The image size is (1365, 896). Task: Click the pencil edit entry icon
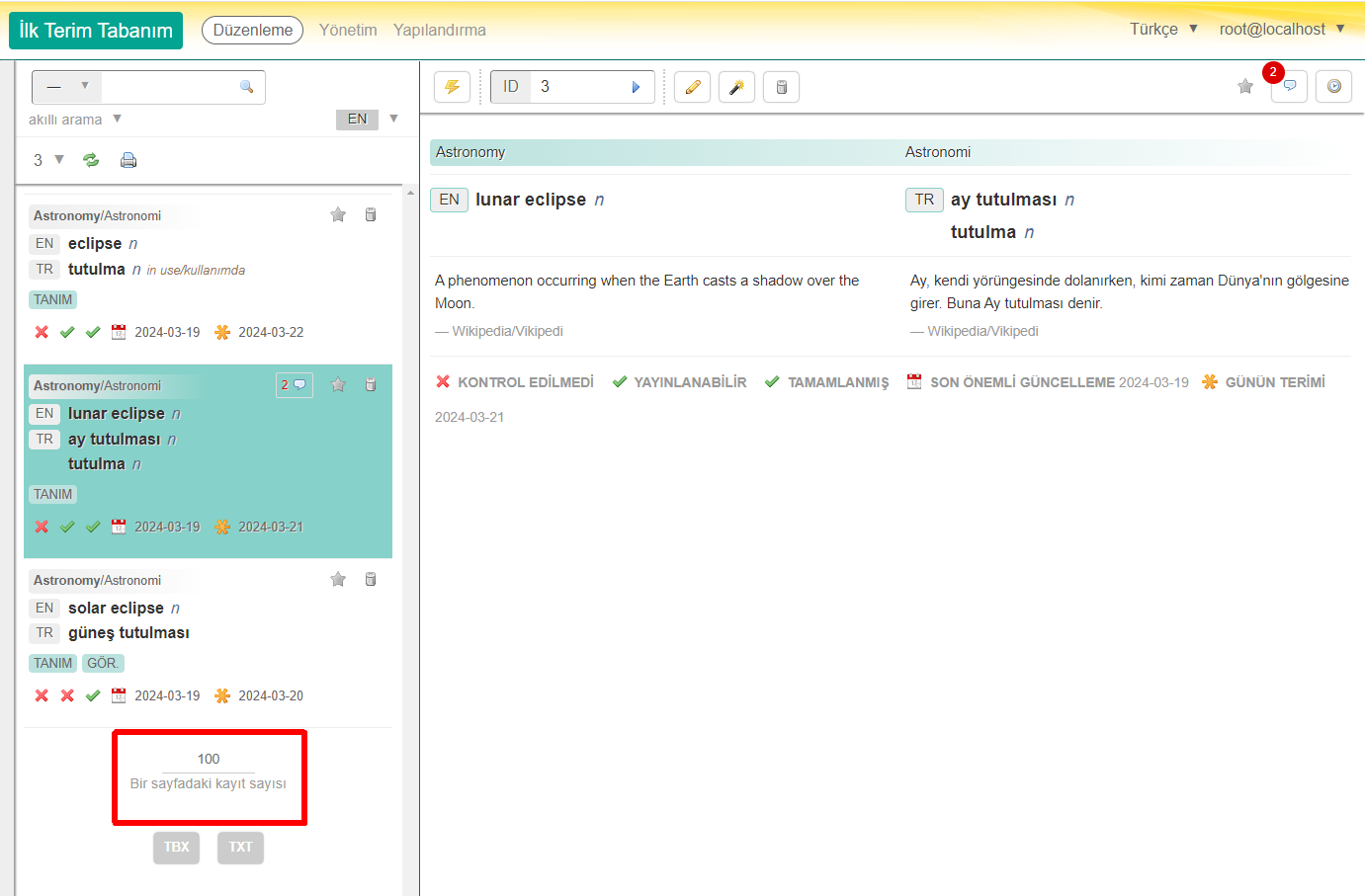[x=693, y=87]
